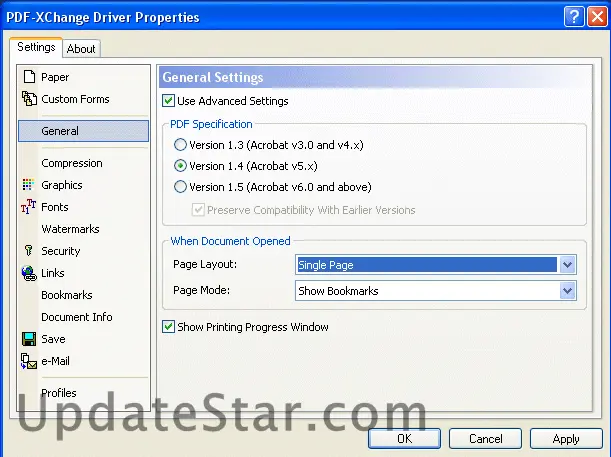Click the PDF Specification group label
This screenshot has height=457, width=611.
pos(211,124)
